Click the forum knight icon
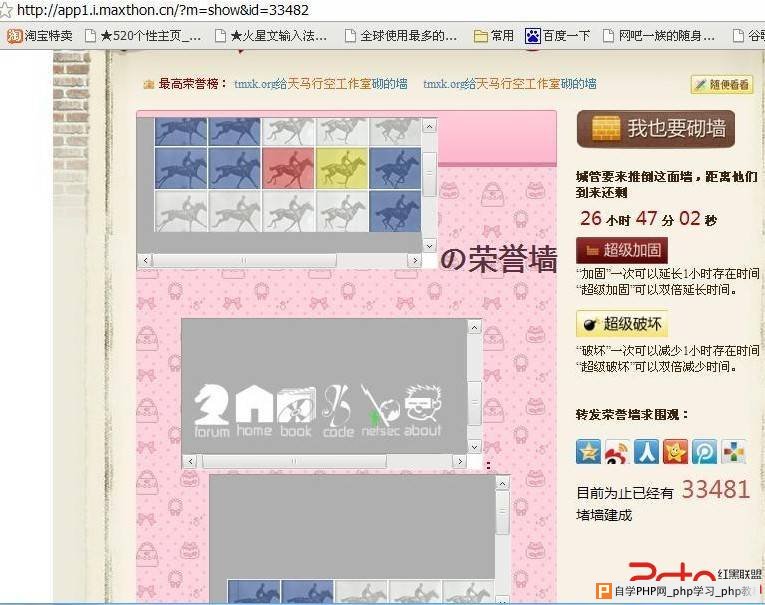The image size is (765, 605). (x=211, y=411)
